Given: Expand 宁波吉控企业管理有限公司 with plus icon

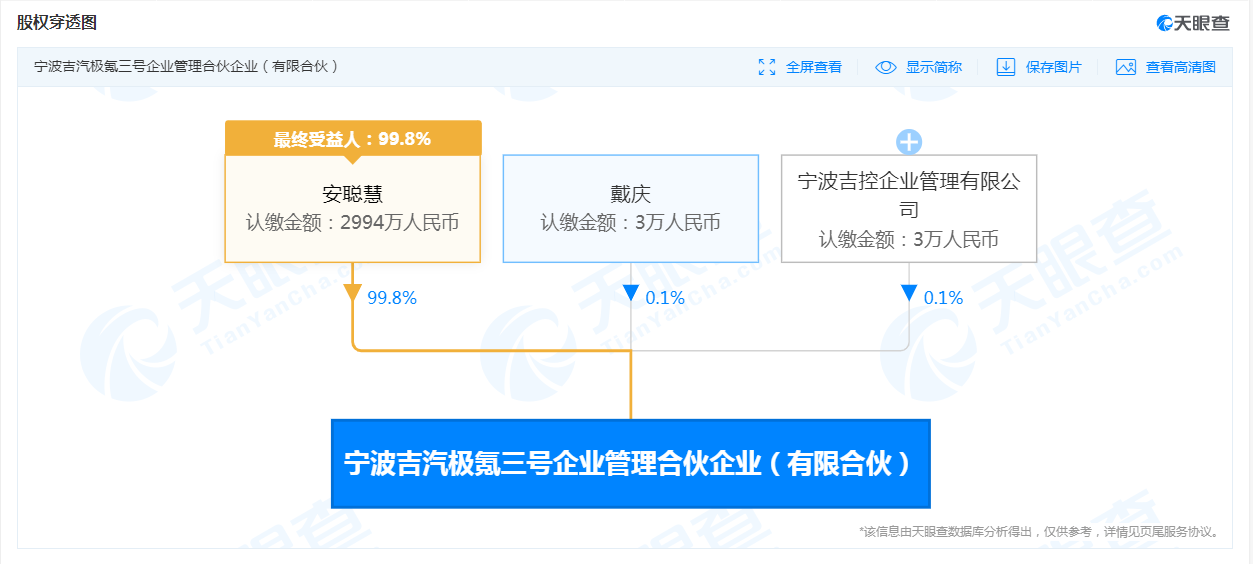Looking at the screenshot, I should click(909, 142).
